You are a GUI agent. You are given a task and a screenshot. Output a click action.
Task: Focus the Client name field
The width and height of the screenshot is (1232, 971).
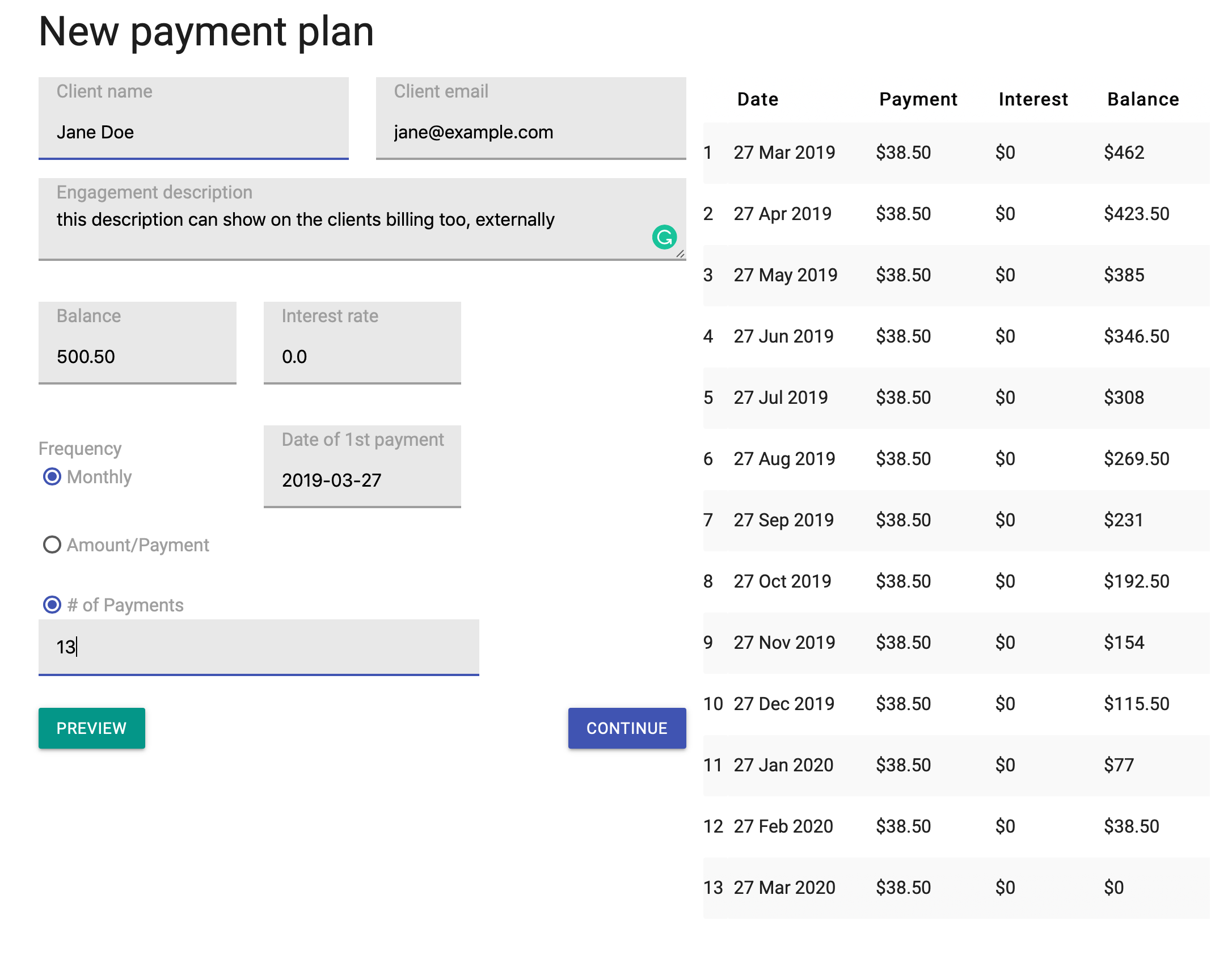(x=193, y=132)
